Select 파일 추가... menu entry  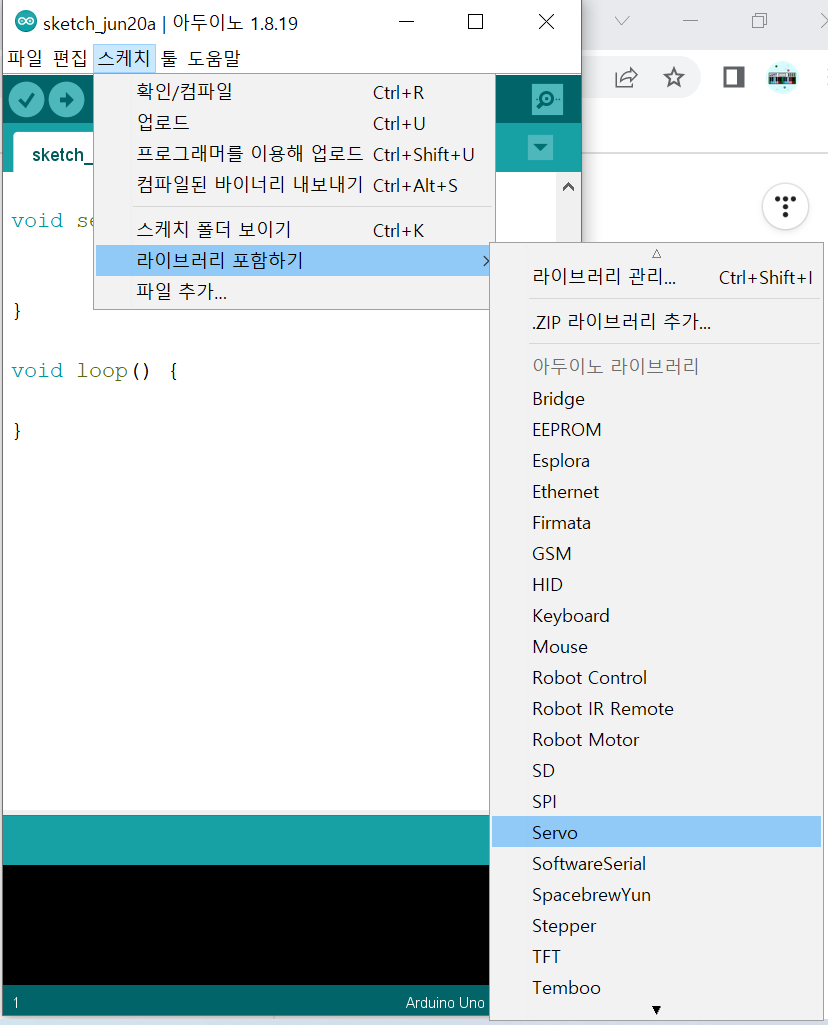[x=294, y=292]
